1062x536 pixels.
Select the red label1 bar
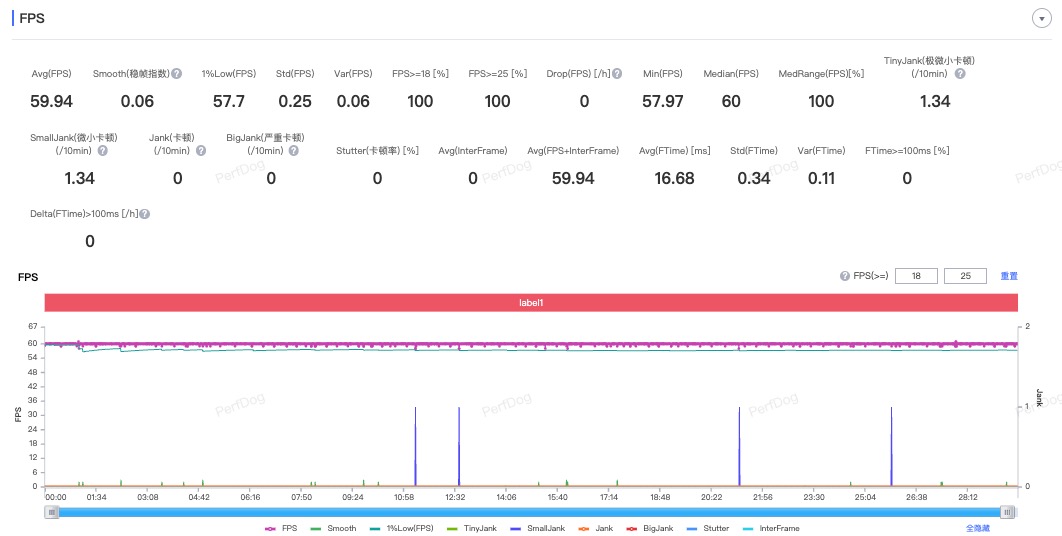tap(531, 303)
